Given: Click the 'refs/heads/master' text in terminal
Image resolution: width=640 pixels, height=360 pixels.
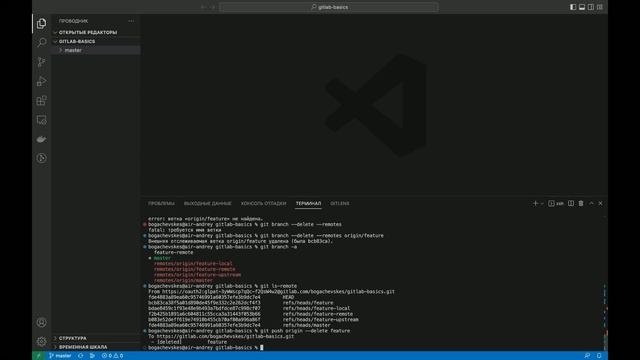Looking at the screenshot, I should click(307, 325).
